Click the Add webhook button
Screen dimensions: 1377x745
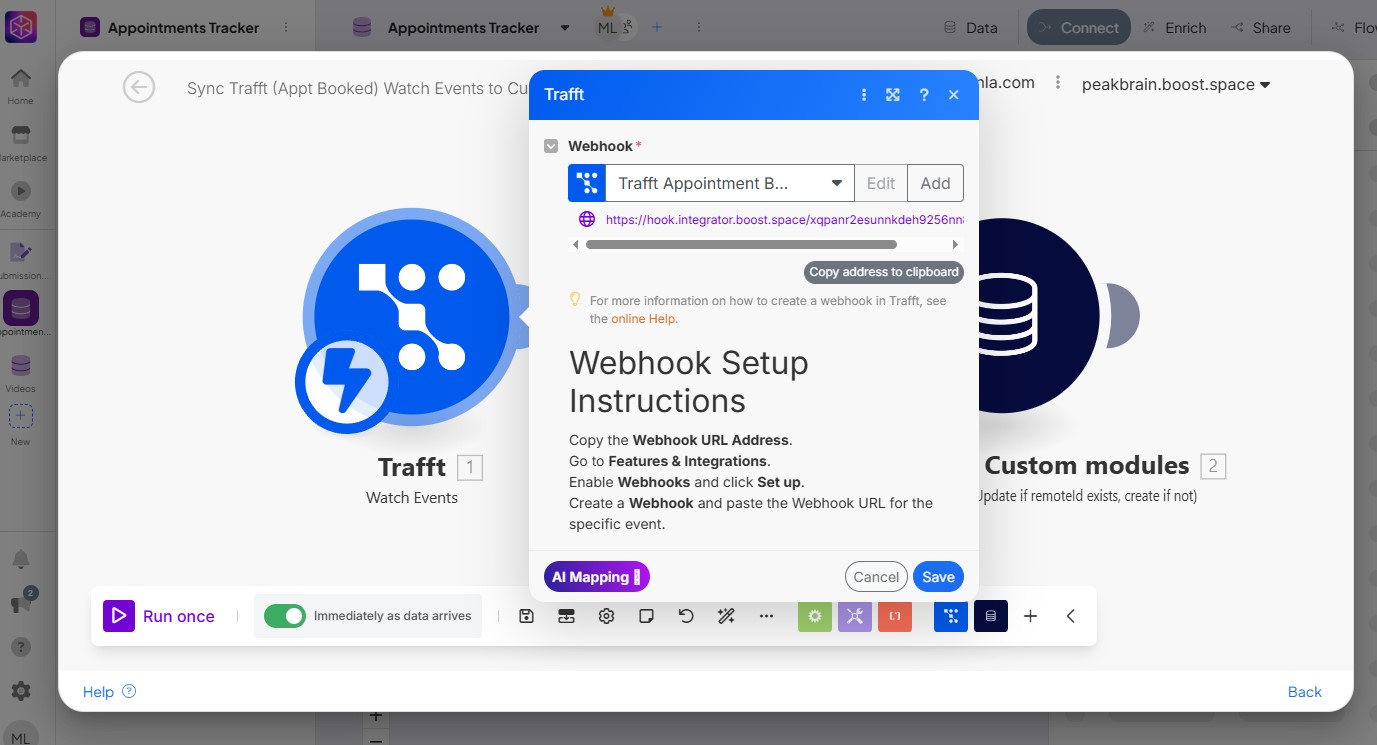[935, 183]
